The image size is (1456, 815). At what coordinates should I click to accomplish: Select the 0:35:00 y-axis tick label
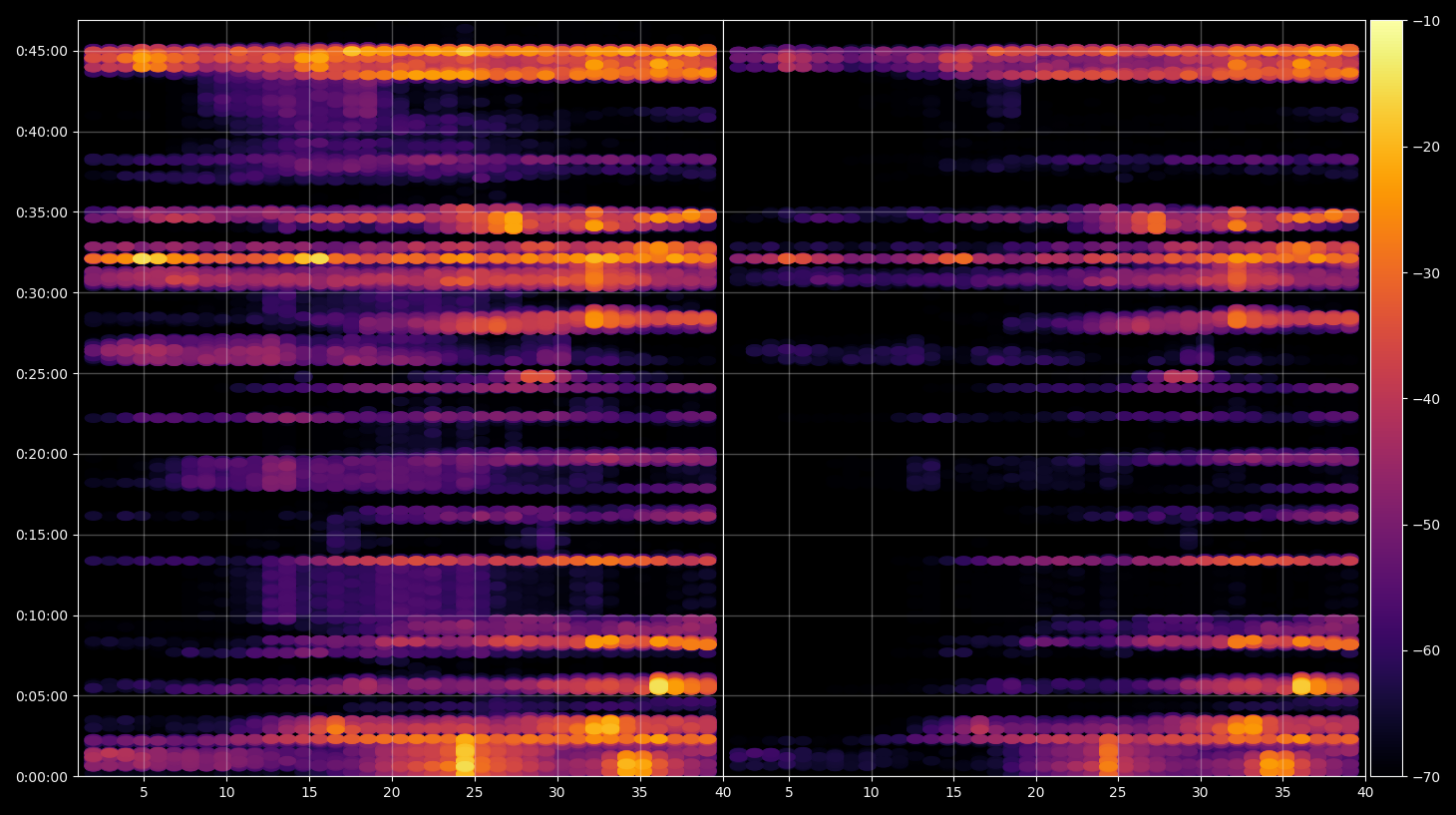tap(42, 212)
